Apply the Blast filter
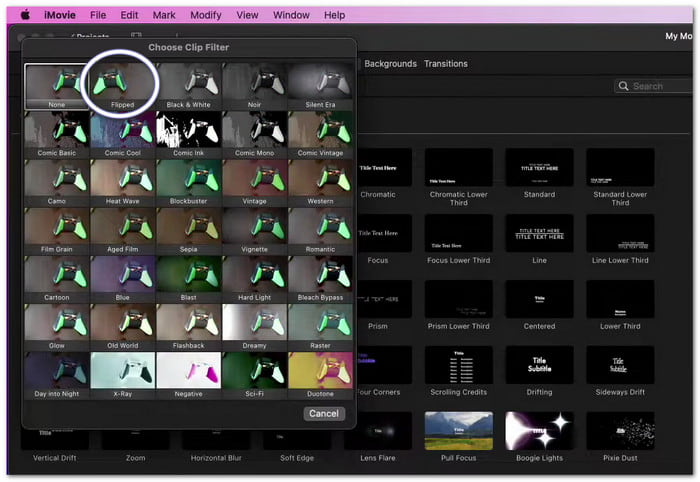This screenshot has width=700, height=482. click(x=188, y=279)
